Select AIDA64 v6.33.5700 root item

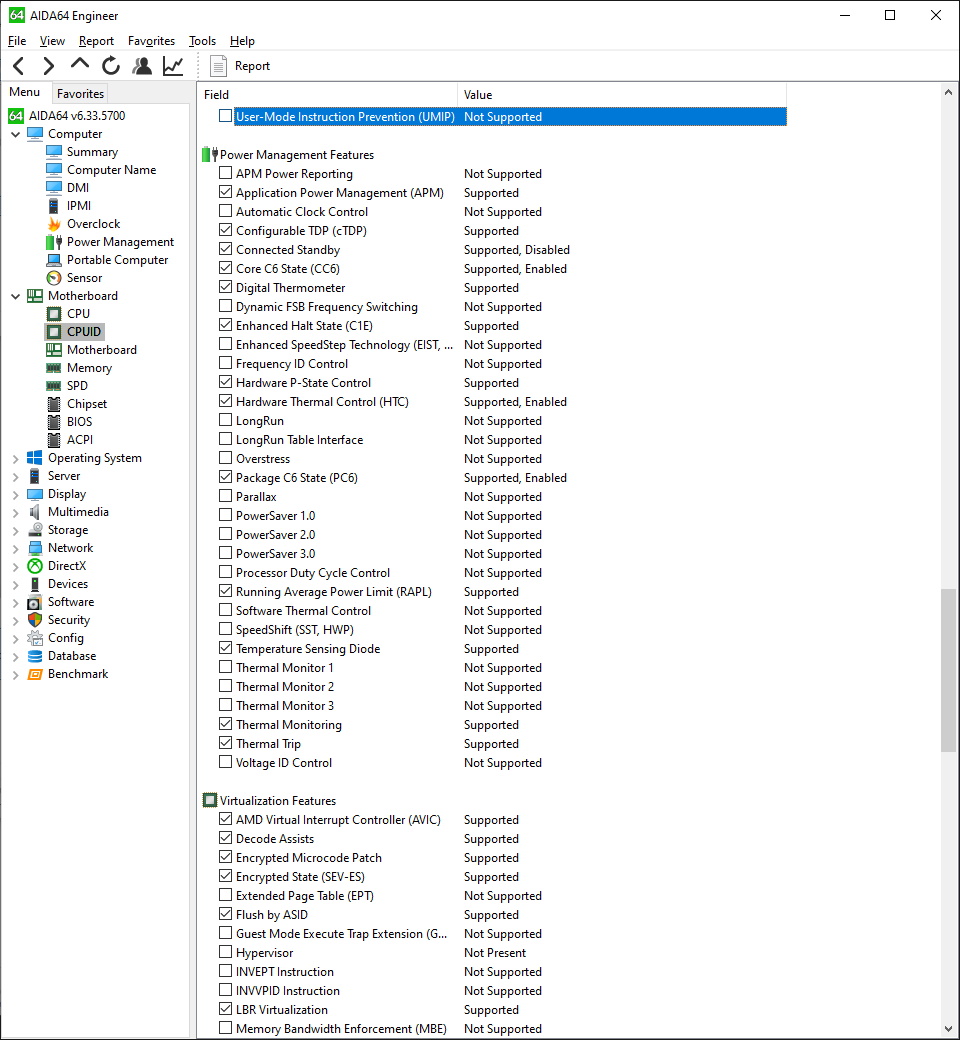pos(77,115)
